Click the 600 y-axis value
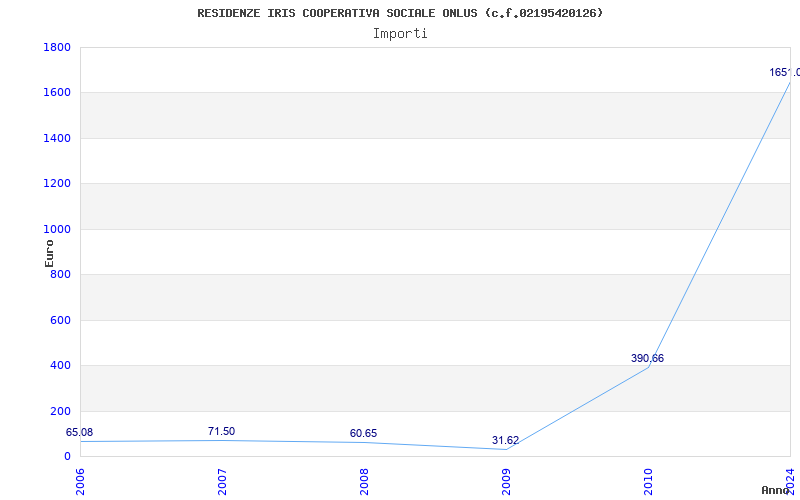Image resolution: width=800 pixels, height=500 pixels. click(61, 320)
